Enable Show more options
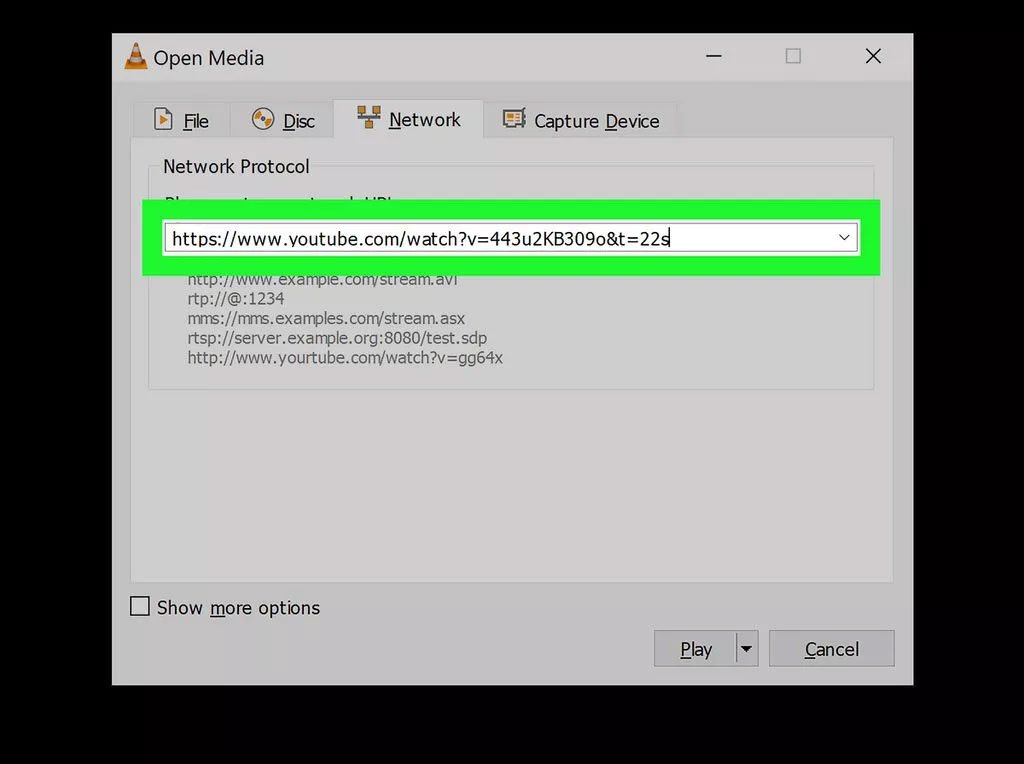 click(x=140, y=606)
